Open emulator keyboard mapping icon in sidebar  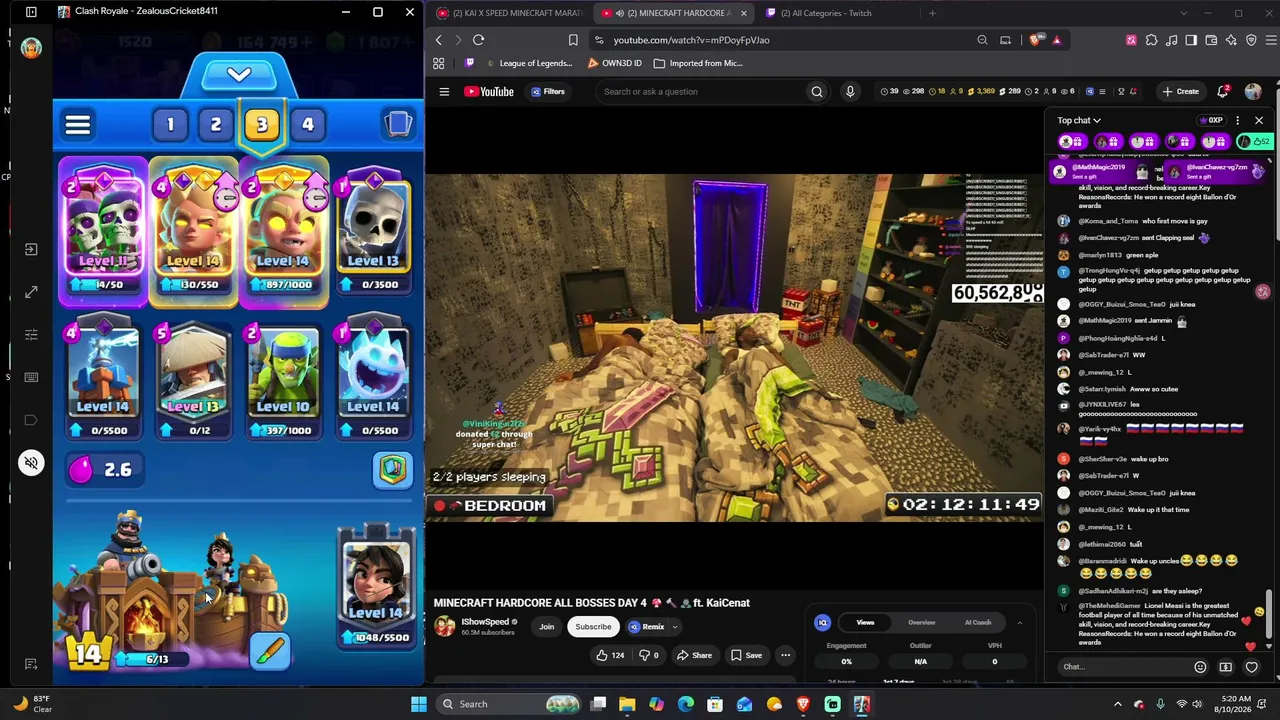coord(31,377)
